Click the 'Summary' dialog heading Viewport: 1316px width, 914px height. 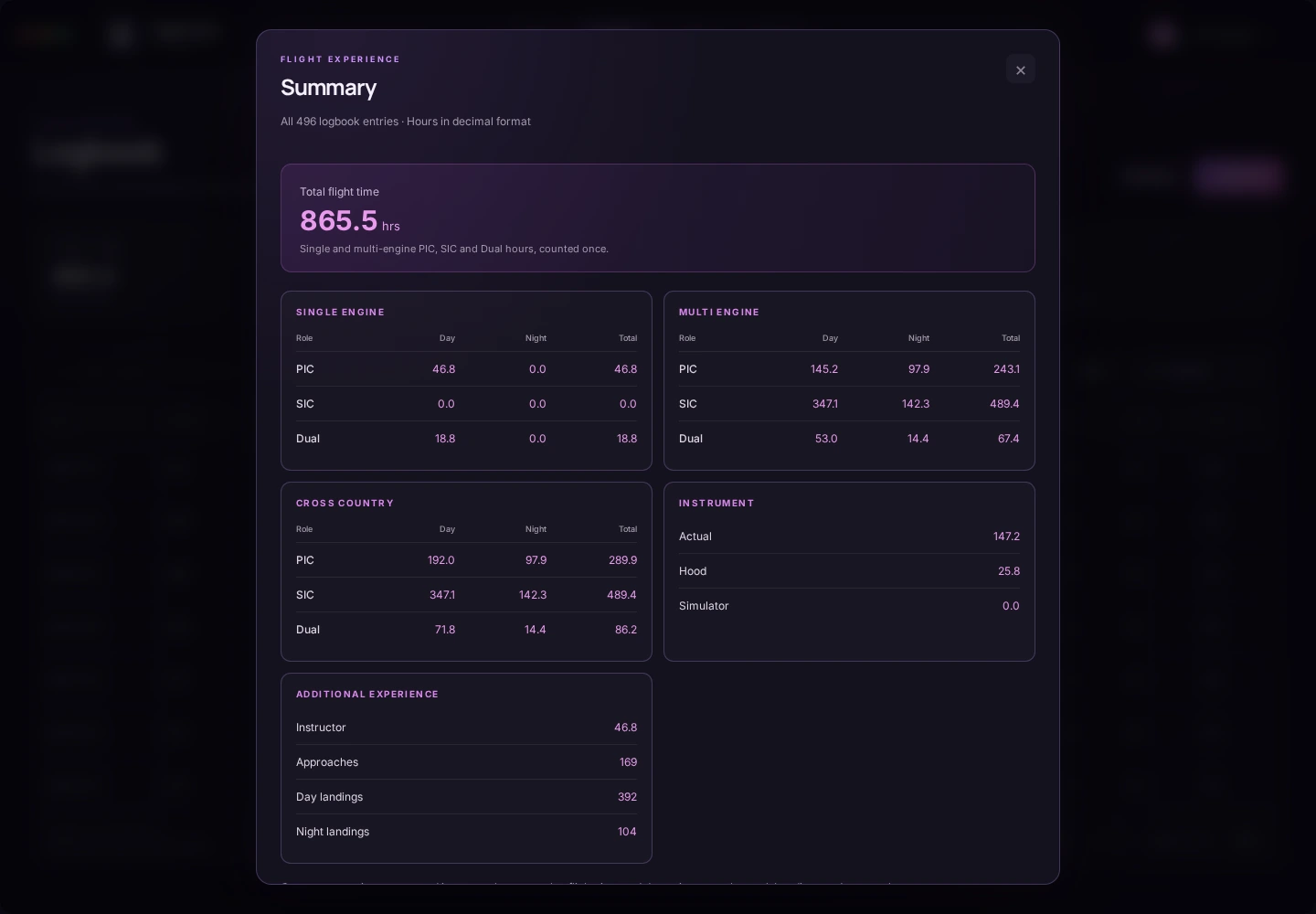[328, 88]
